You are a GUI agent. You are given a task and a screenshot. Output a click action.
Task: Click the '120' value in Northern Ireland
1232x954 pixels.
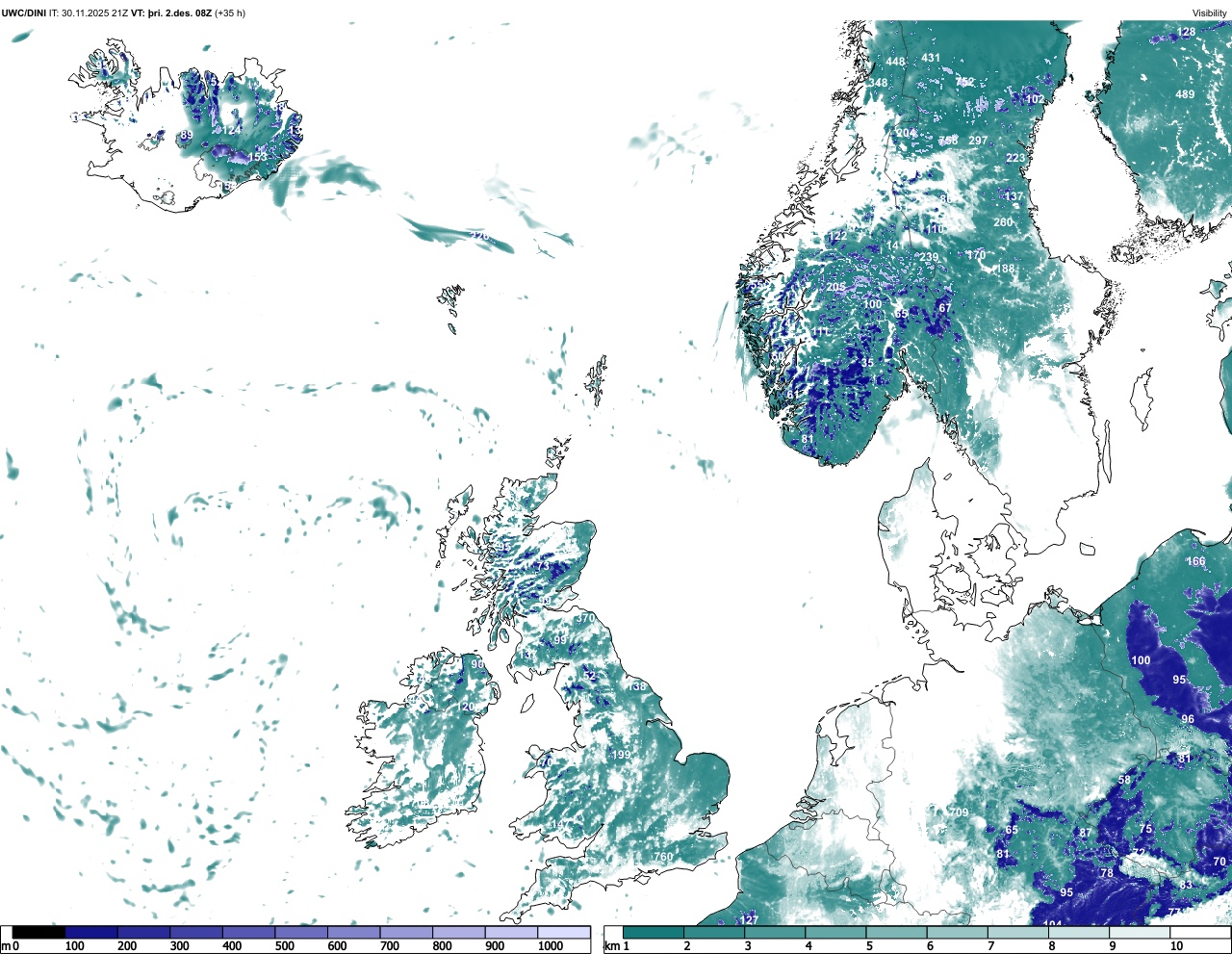[465, 707]
